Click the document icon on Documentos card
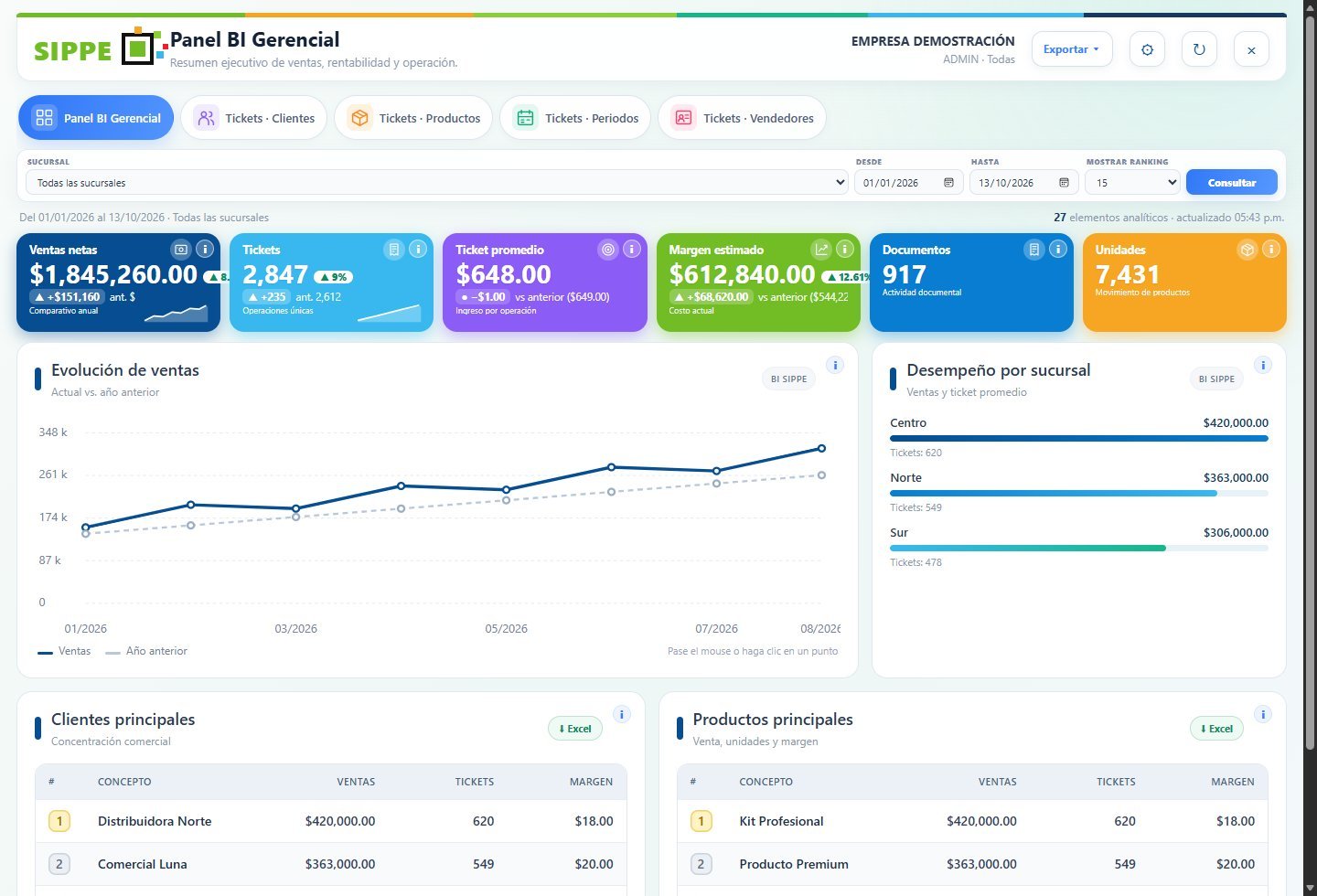Viewport: 1317px width, 896px height. coord(1034,249)
